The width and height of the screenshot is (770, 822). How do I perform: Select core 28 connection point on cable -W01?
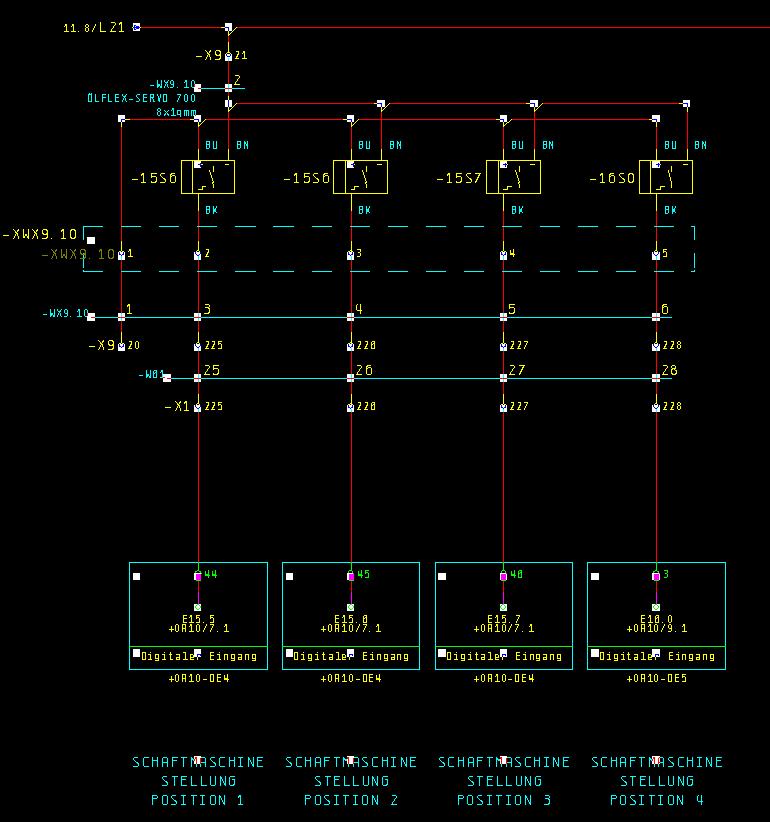656,378
